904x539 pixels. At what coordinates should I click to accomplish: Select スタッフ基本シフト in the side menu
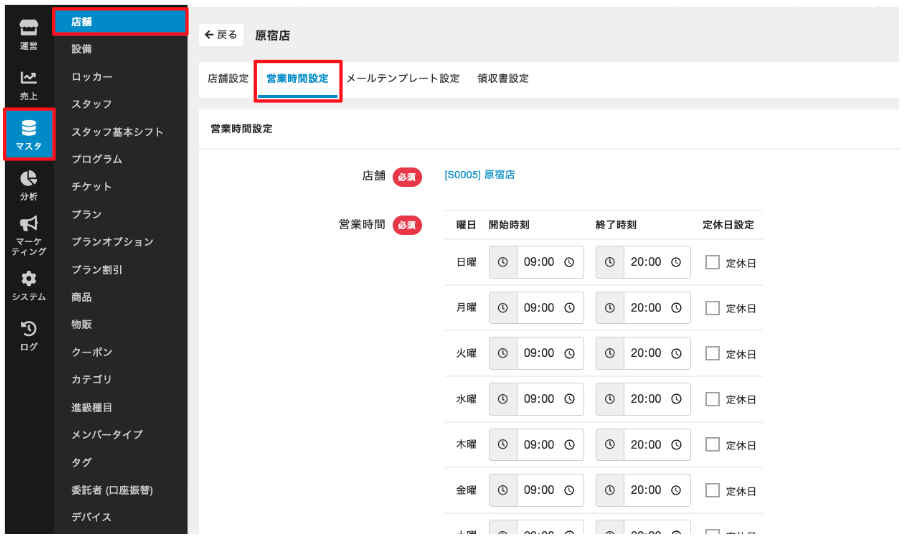pyautogui.click(x=117, y=132)
